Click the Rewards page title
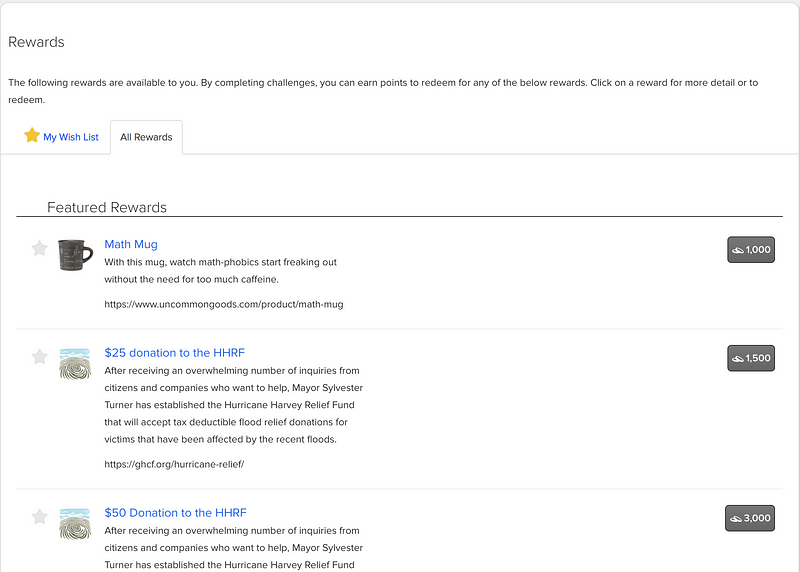This screenshot has width=800, height=572. [x=36, y=42]
